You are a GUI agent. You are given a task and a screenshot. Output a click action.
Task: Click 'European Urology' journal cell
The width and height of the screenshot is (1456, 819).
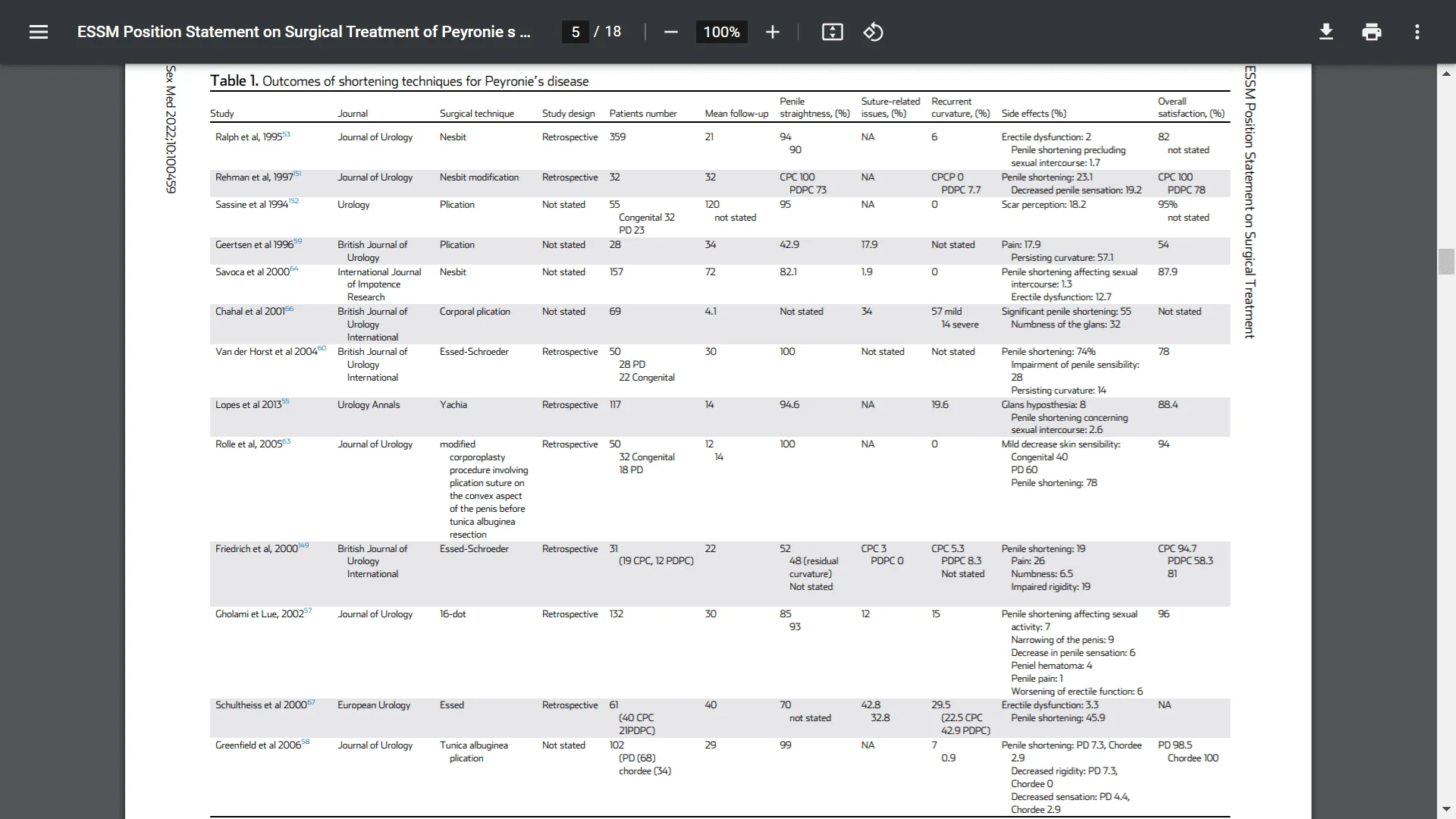tap(374, 705)
